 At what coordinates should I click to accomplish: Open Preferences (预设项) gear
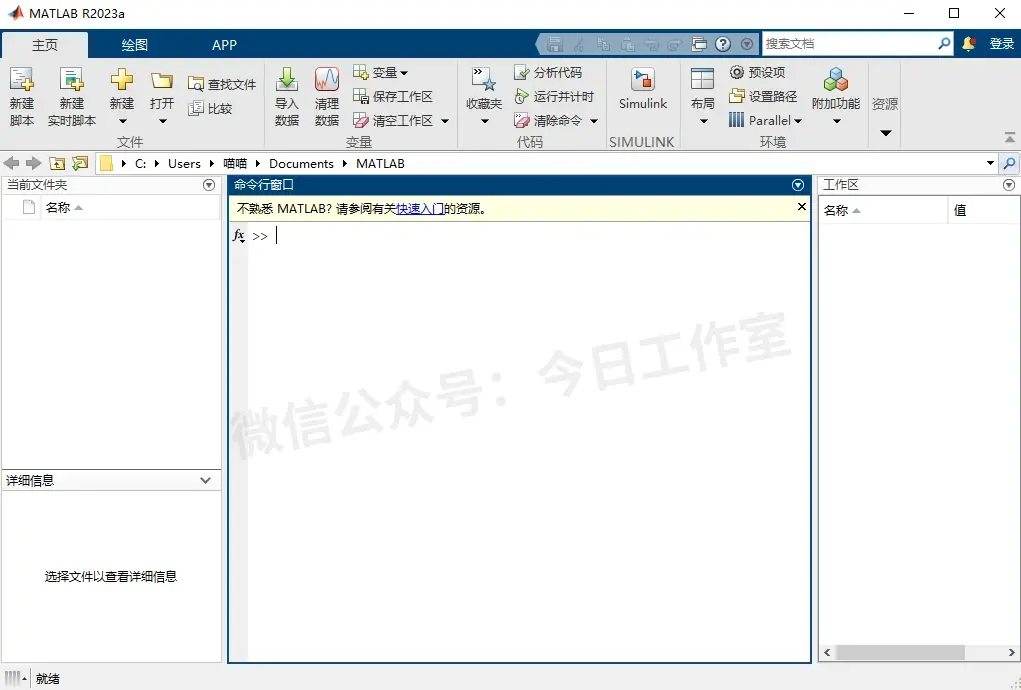[757, 72]
